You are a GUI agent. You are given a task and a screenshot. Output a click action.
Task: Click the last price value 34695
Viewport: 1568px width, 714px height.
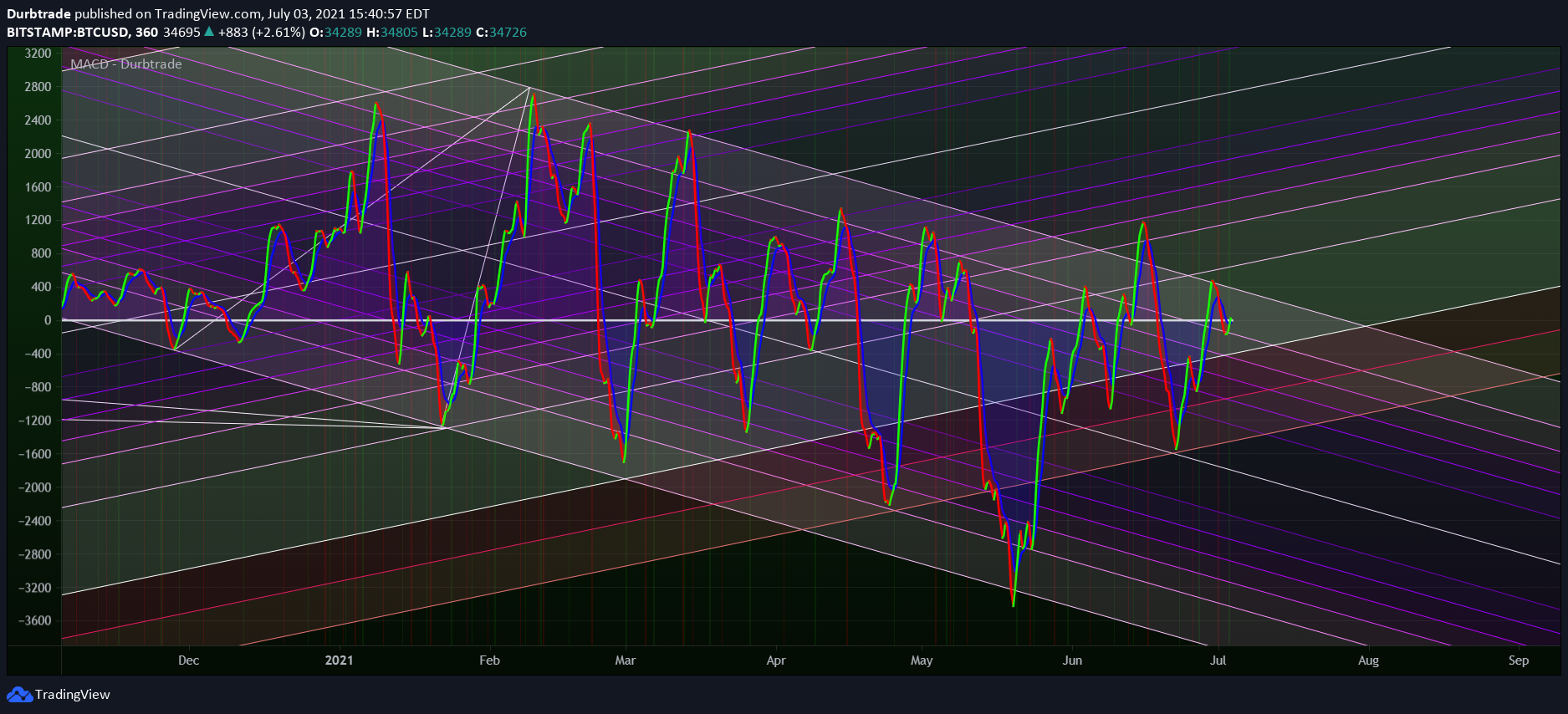[181, 33]
